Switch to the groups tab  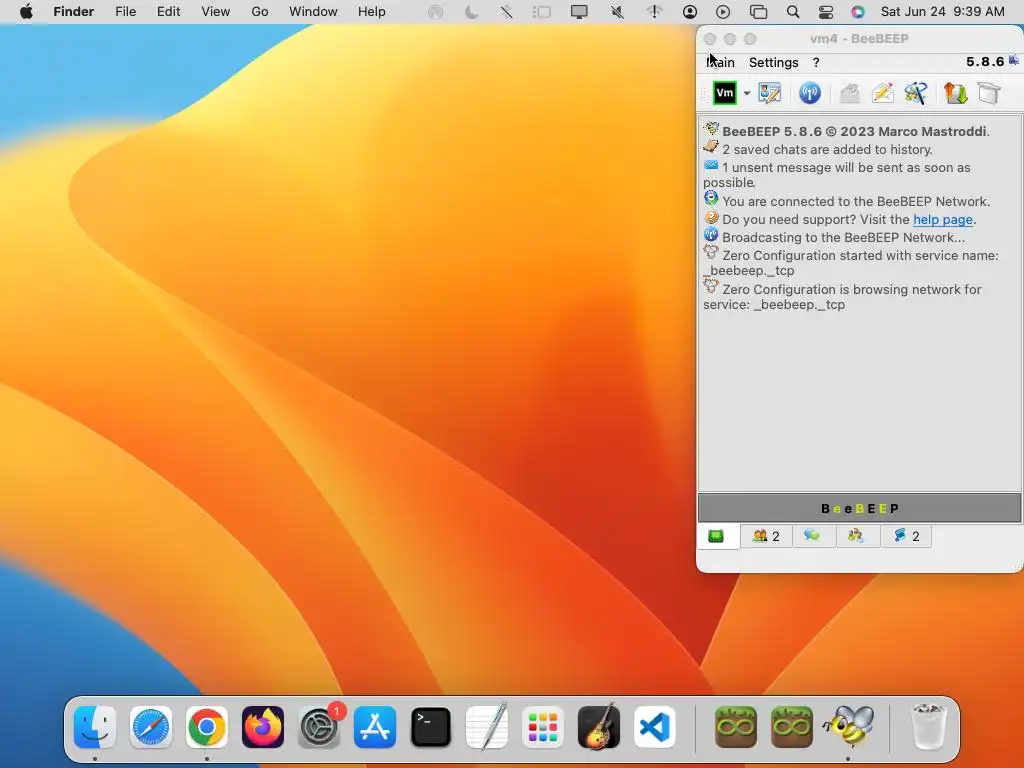[856, 536]
